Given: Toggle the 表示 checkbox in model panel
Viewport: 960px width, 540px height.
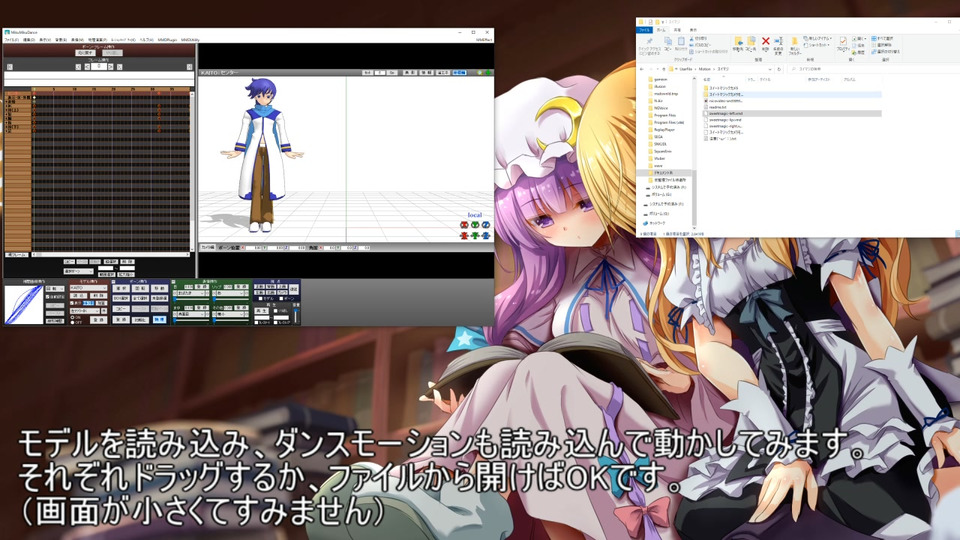Looking at the screenshot, I should (72, 303).
